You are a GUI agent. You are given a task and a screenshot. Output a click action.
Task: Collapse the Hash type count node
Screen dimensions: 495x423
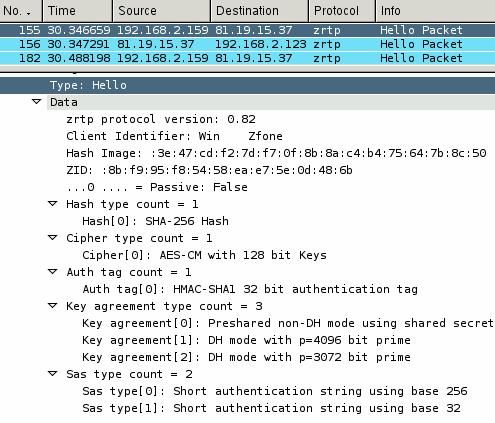click(x=53, y=203)
